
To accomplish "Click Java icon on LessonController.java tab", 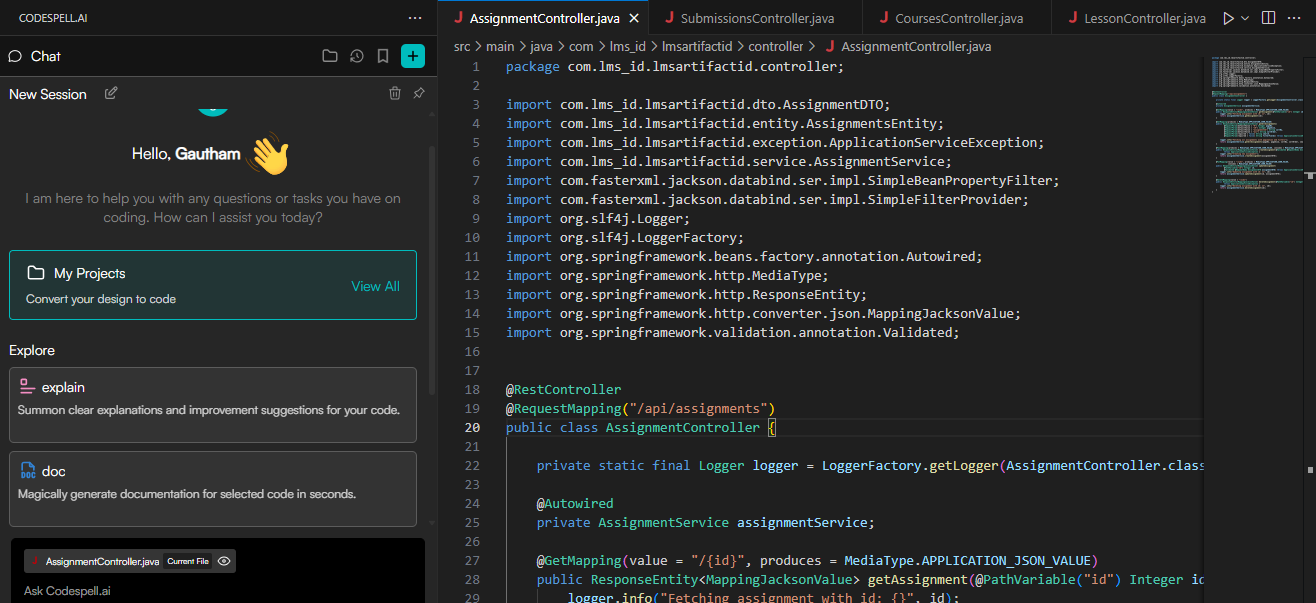I will click(x=1073, y=18).
